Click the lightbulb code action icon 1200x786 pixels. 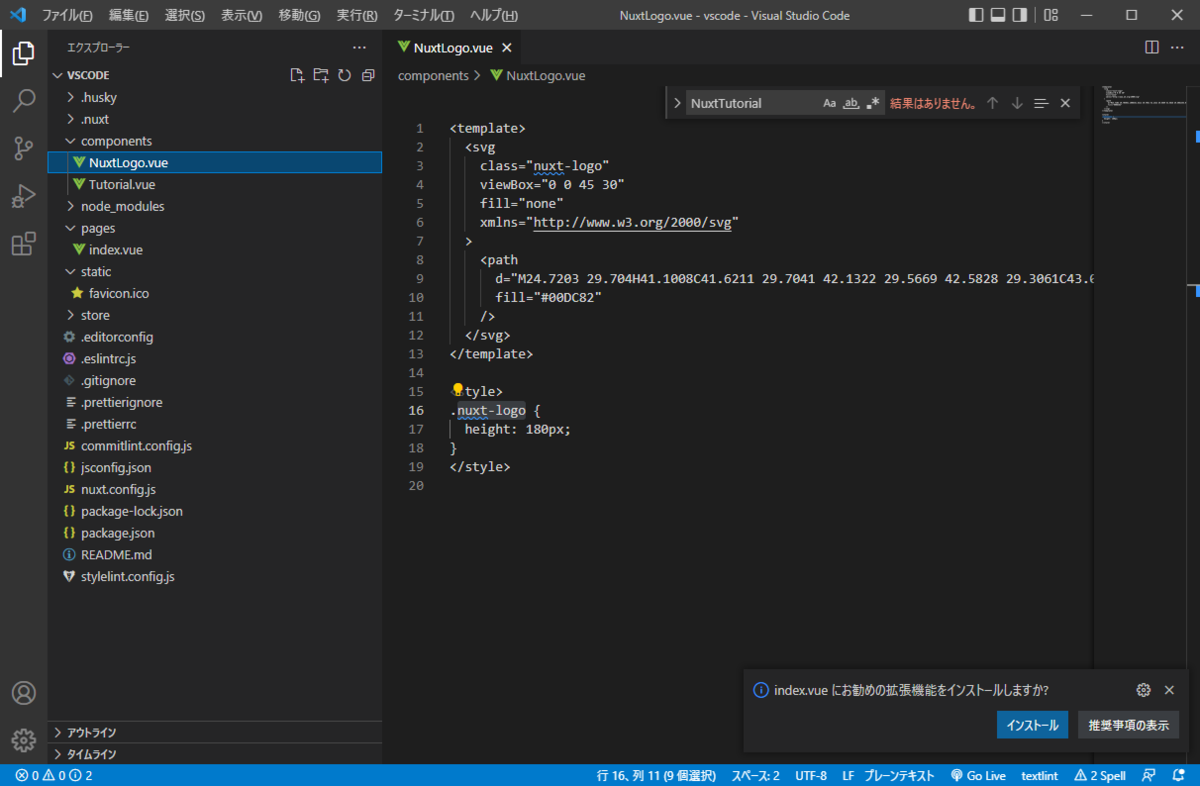458,390
